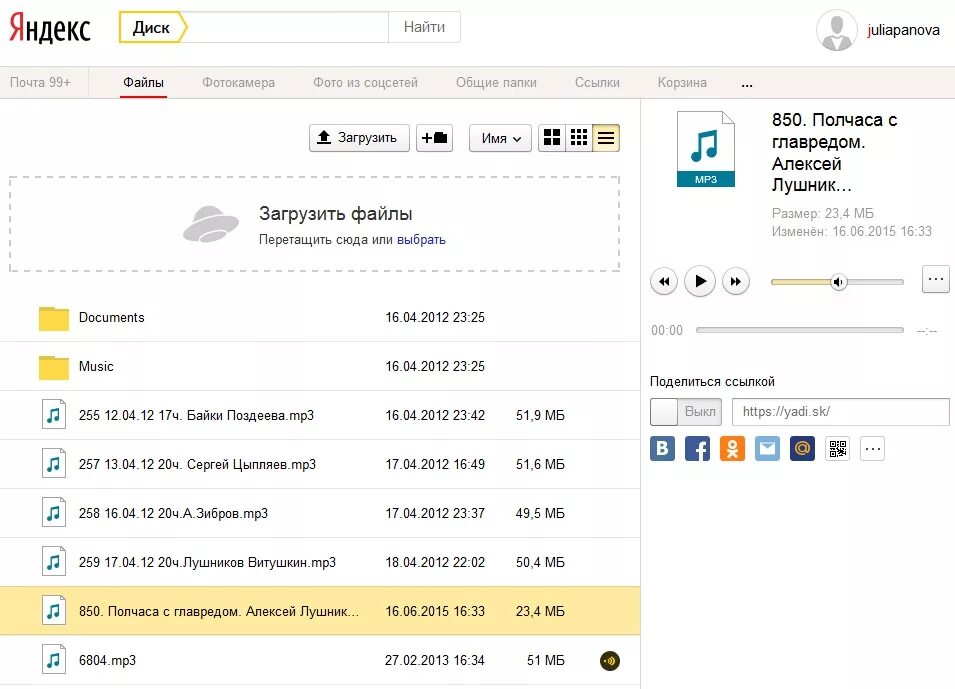
Task: Click the Размер: 23,4 МБ details text
Action: point(822,213)
